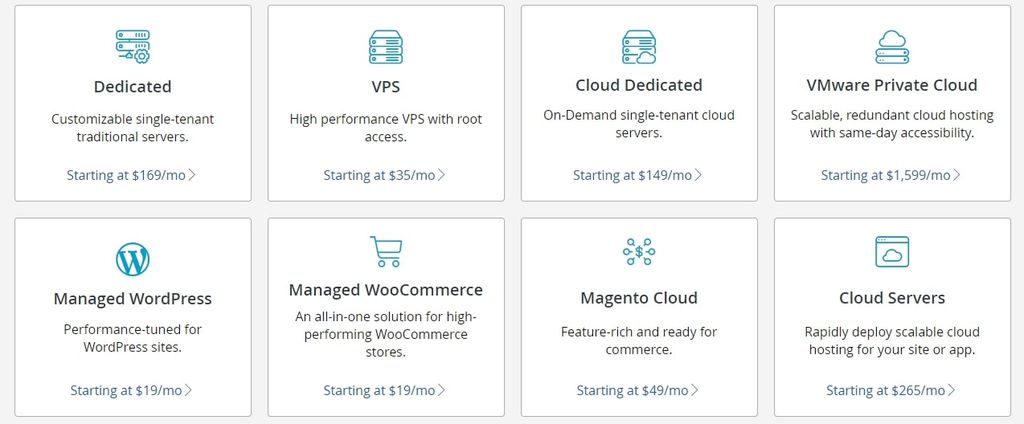
Task: Click the VPS server stack icon
Action: [385, 47]
